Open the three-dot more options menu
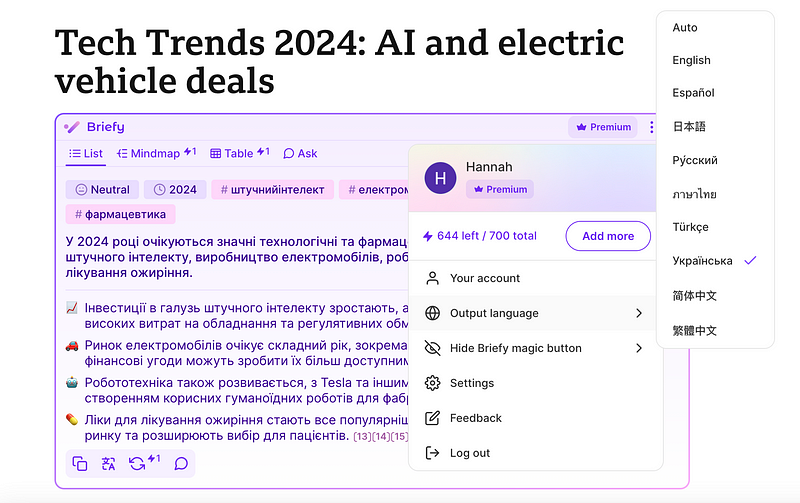This screenshot has height=503, width=800. (x=651, y=127)
